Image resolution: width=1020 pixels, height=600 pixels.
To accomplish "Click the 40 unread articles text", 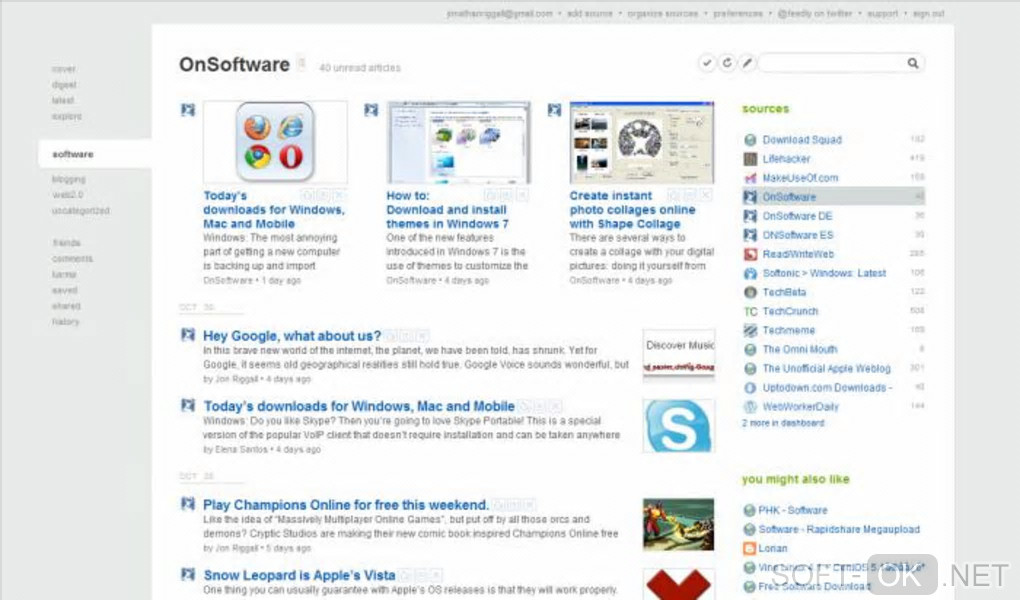I will coord(360,68).
